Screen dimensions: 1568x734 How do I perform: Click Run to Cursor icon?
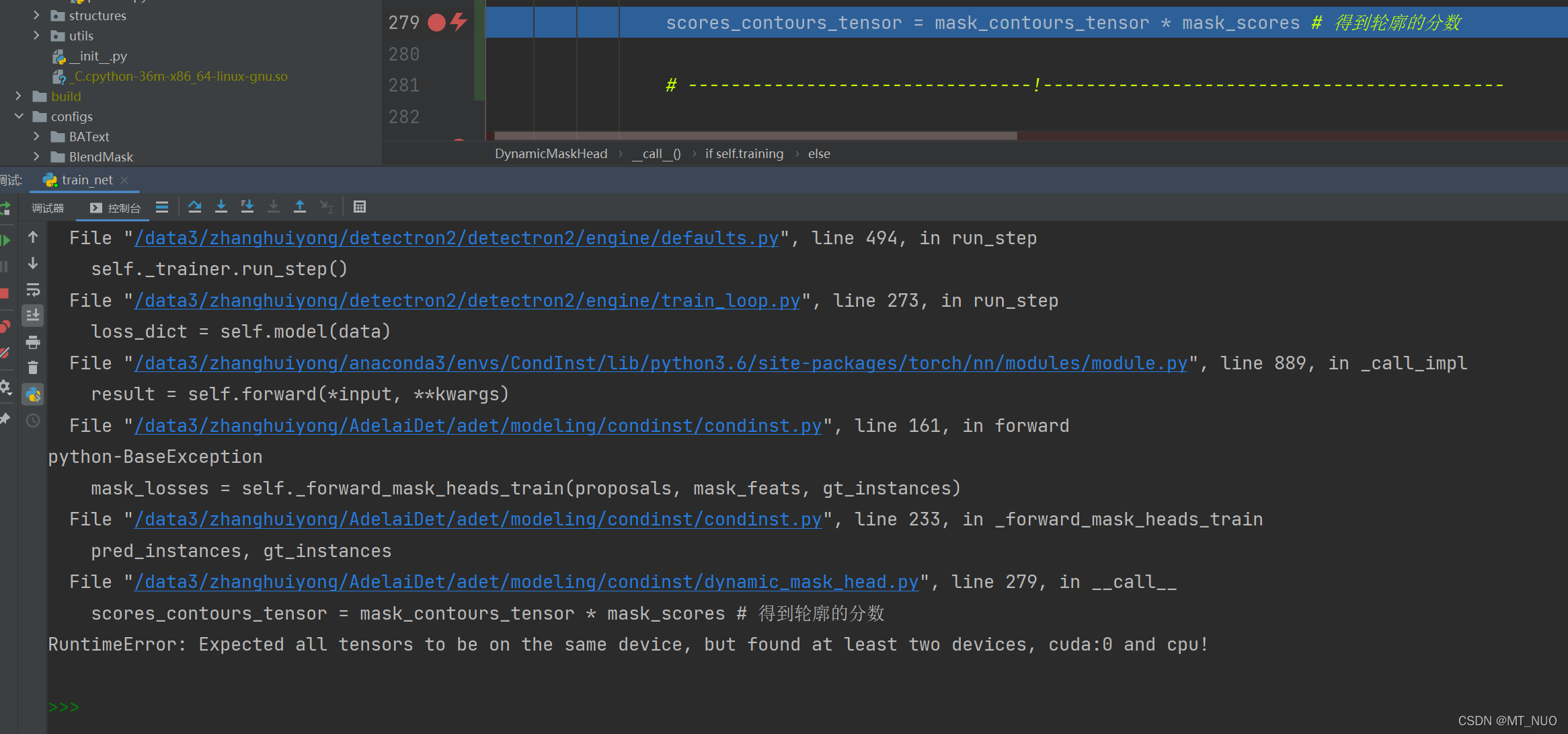coord(327,207)
